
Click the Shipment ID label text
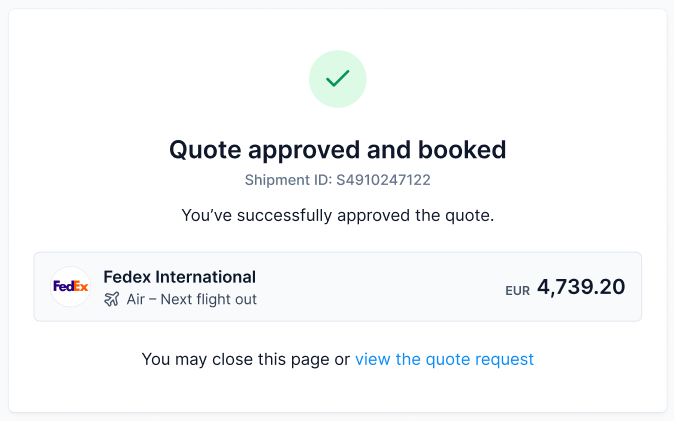[x=288, y=180]
